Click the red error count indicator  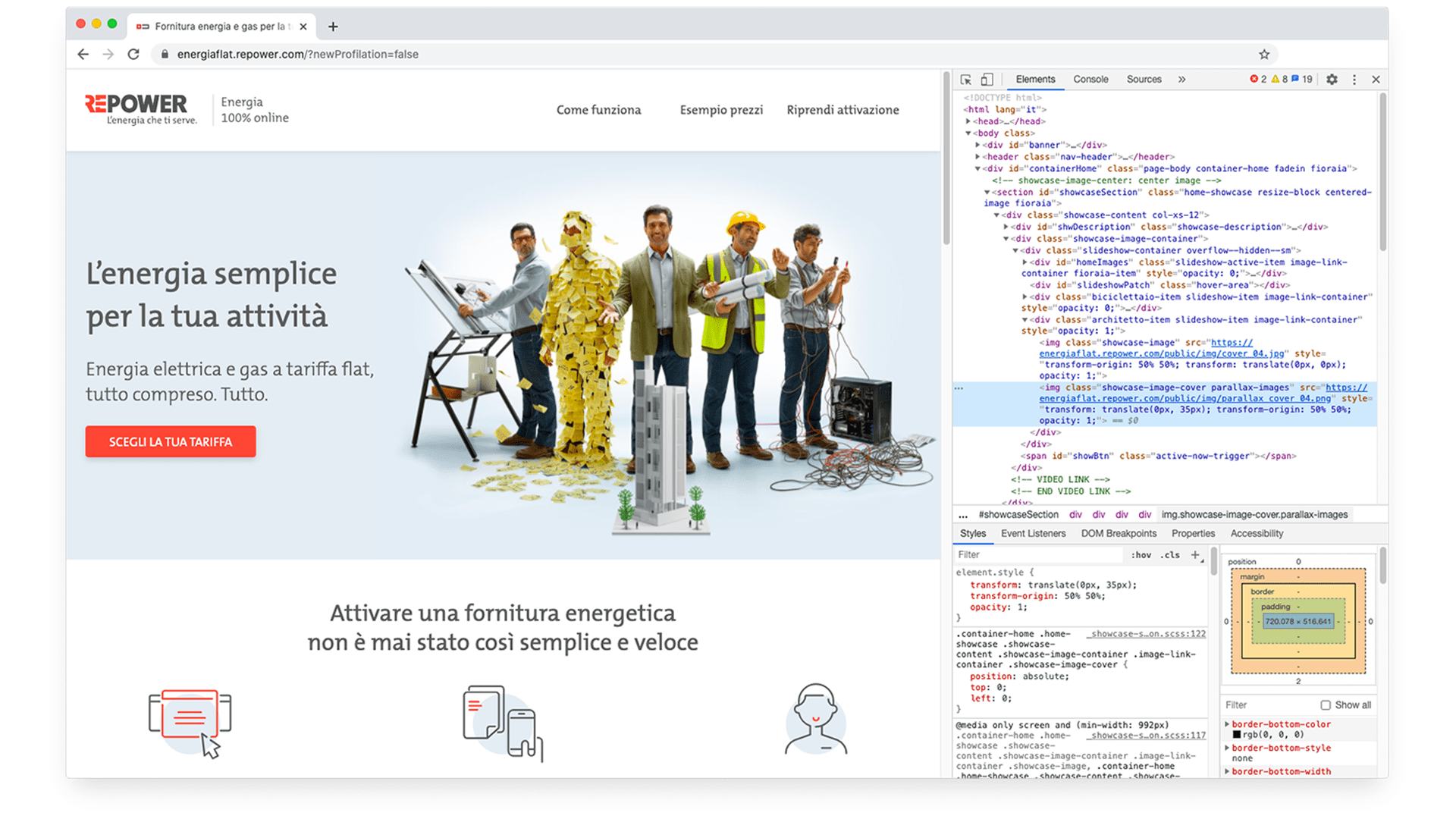click(x=1258, y=80)
